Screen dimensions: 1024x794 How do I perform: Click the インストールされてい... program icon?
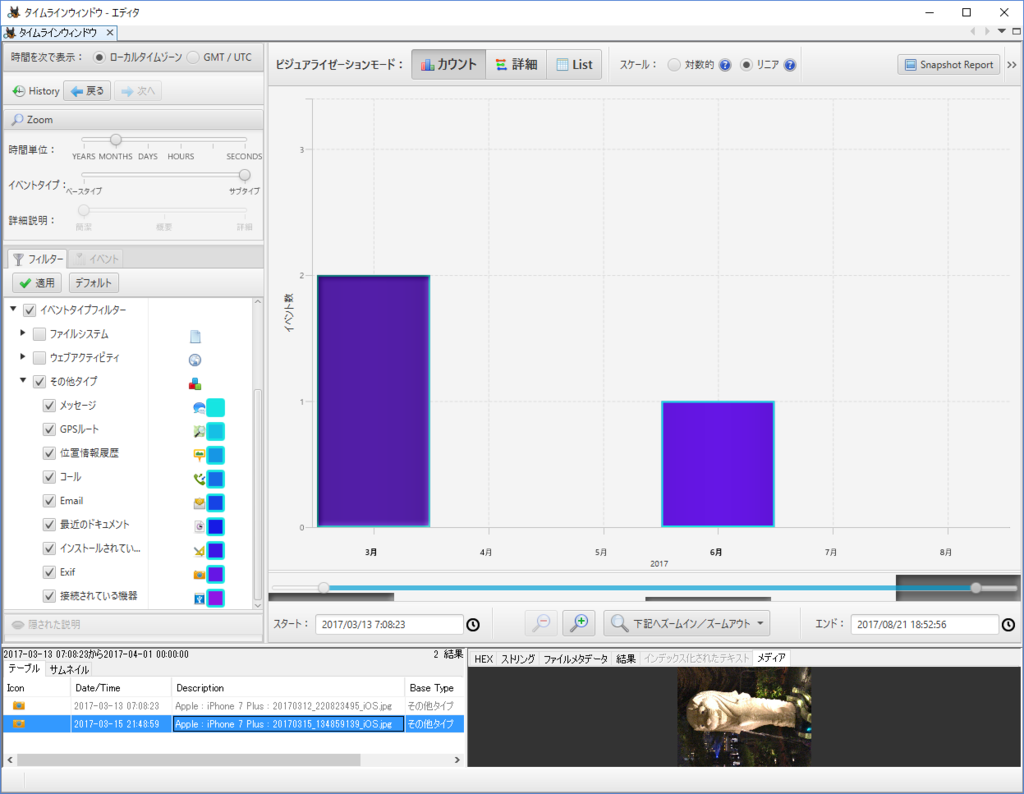pos(199,551)
